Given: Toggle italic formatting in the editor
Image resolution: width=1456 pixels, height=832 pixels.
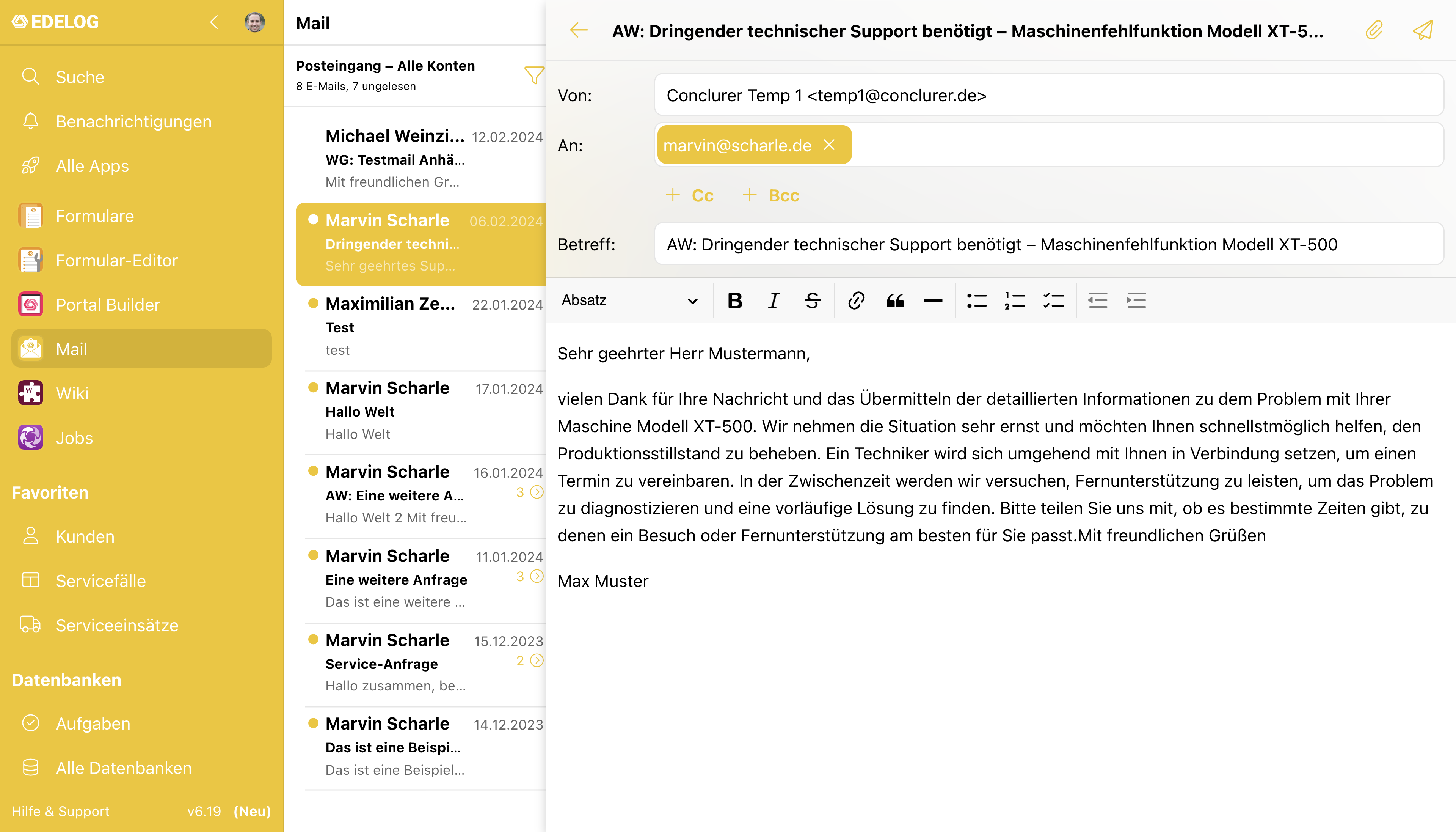Looking at the screenshot, I should tap(773, 300).
